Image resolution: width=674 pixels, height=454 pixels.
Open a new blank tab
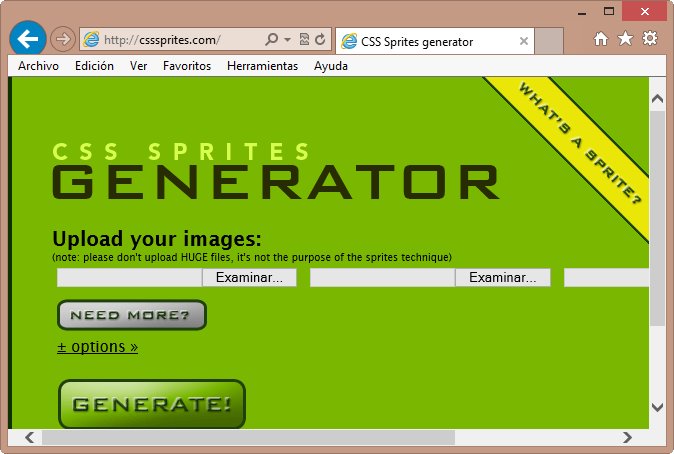click(x=549, y=41)
